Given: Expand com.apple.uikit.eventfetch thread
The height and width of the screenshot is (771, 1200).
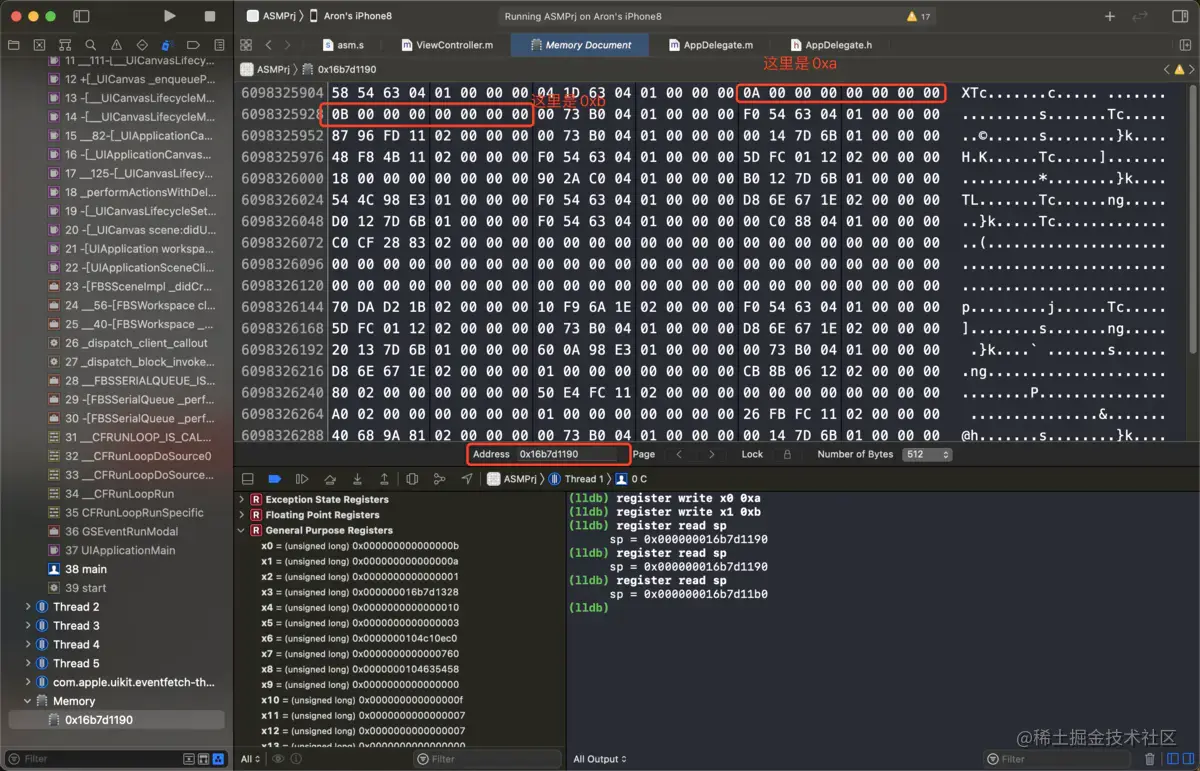Looking at the screenshot, I should [28, 682].
